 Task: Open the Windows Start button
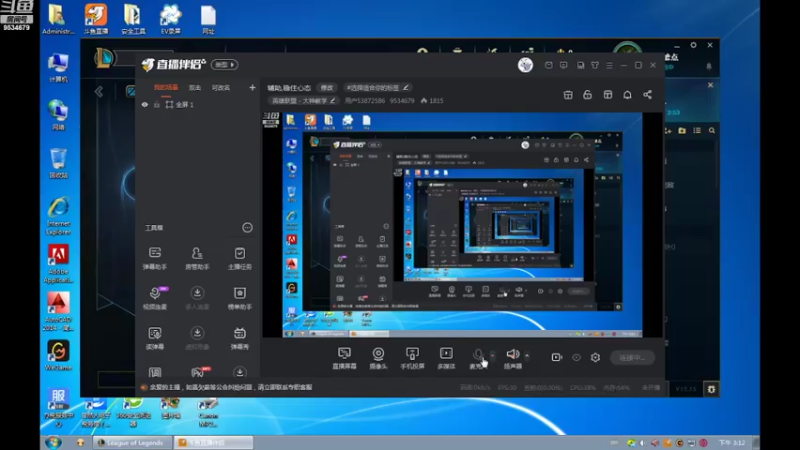click(53, 442)
